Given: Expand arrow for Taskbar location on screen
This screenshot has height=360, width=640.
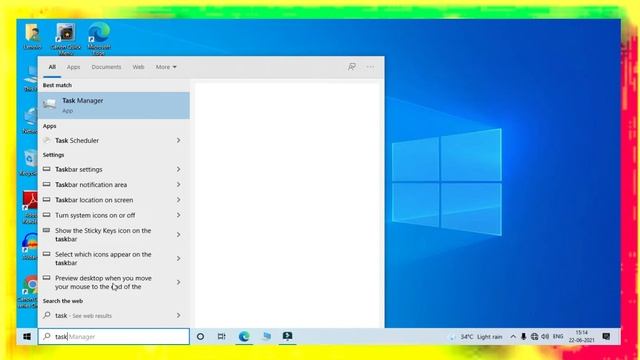Looking at the screenshot, I should coord(178,200).
